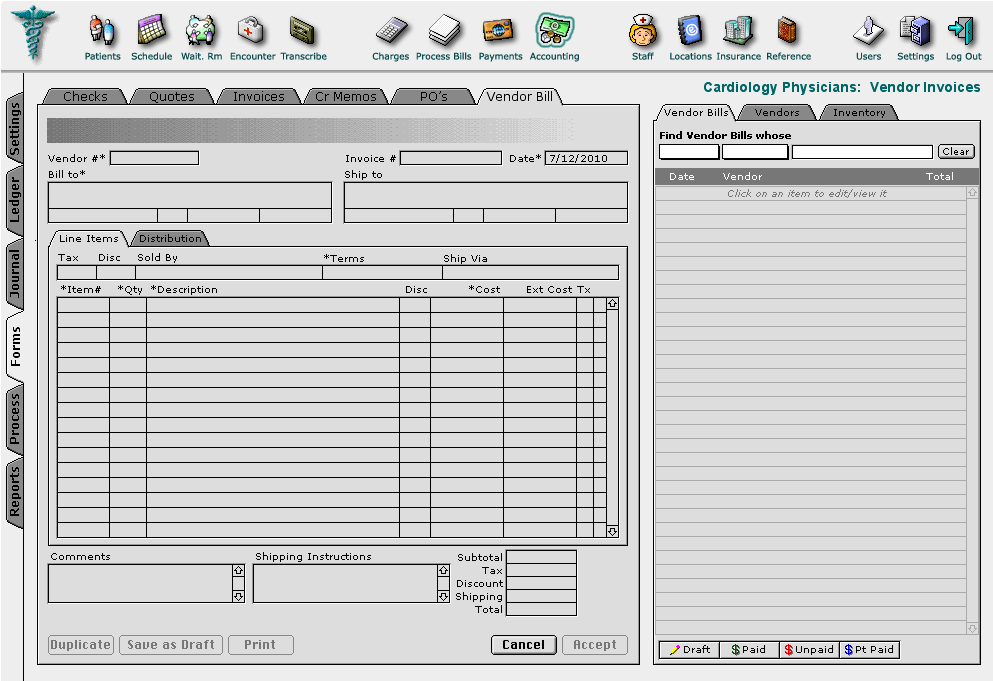The height and width of the screenshot is (681, 993).
Task: Open the vertical Ledger side tab
Action: [x=15, y=200]
